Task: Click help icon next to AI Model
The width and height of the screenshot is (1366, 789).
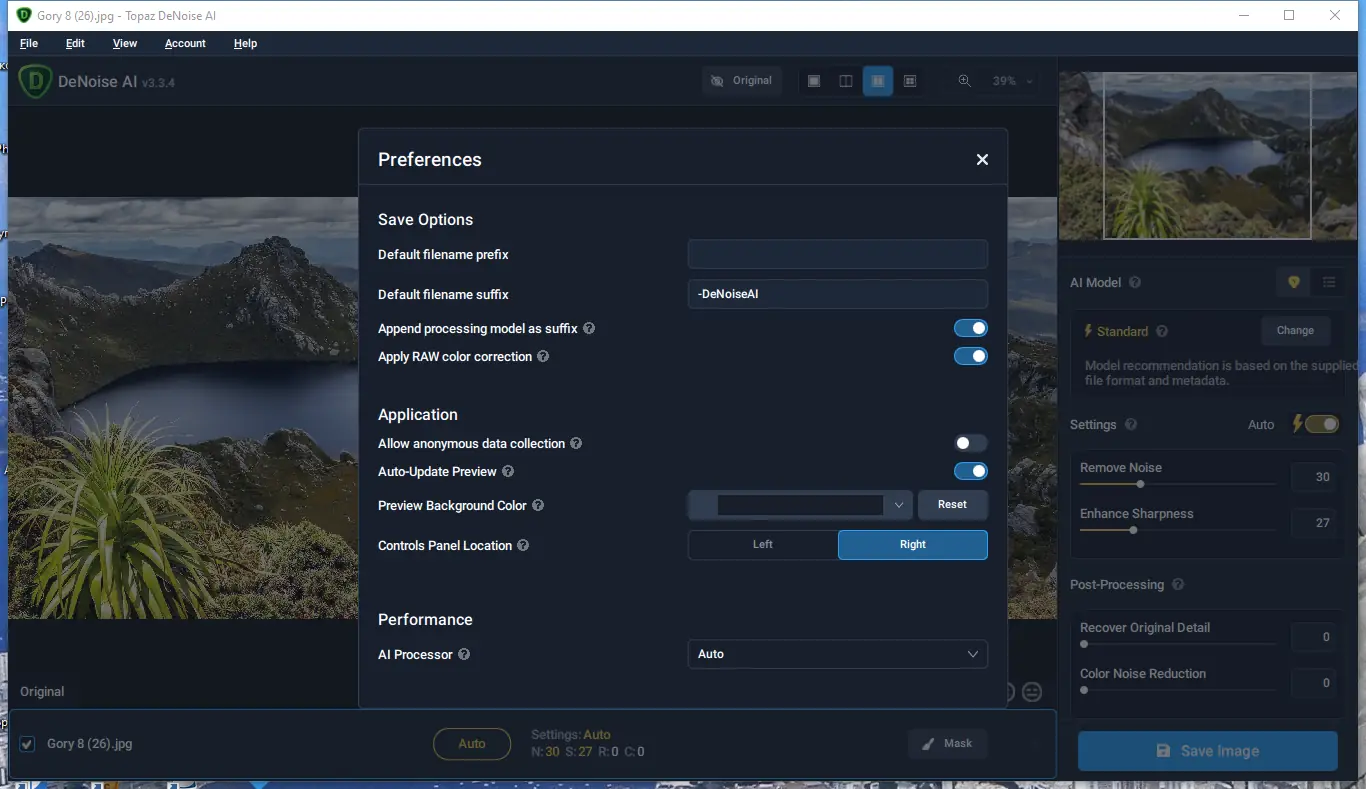Action: tap(1135, 282)
